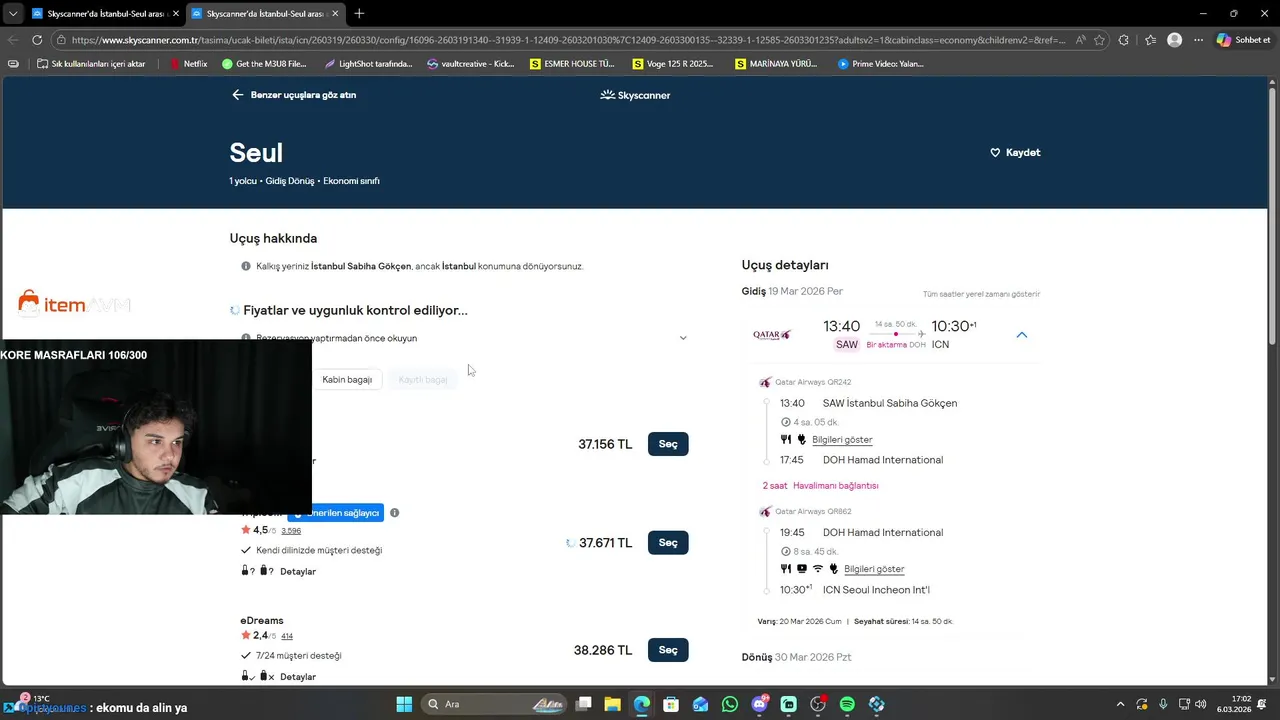Open eDreams 414 reviews link
1280x720 pixels.
(287, 636)
